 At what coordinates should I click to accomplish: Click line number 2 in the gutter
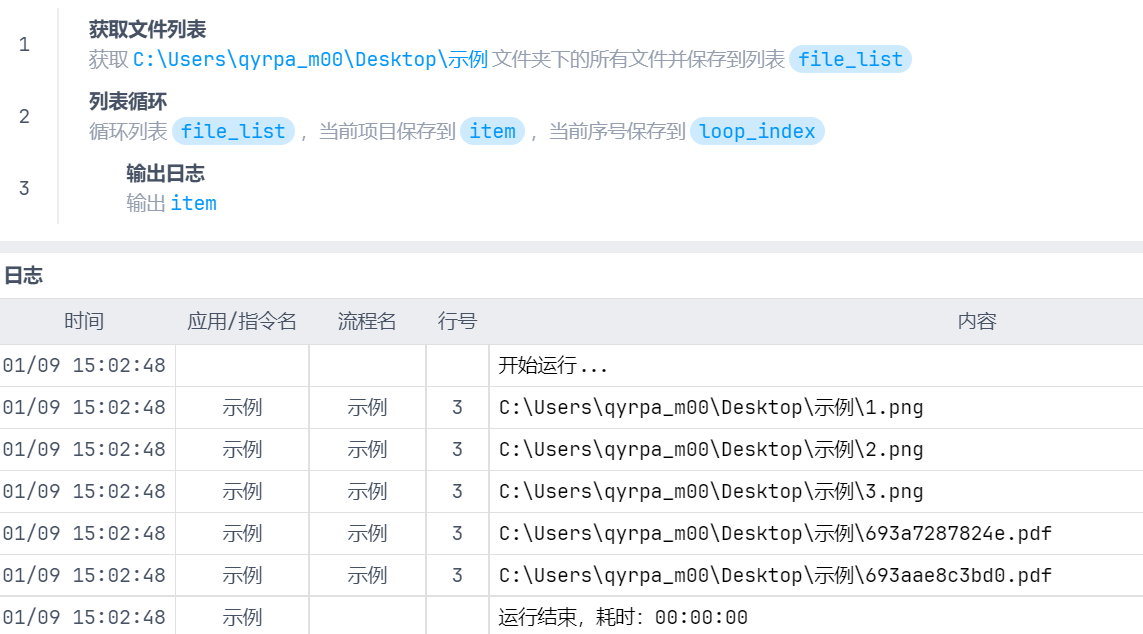tap(24, 116)
